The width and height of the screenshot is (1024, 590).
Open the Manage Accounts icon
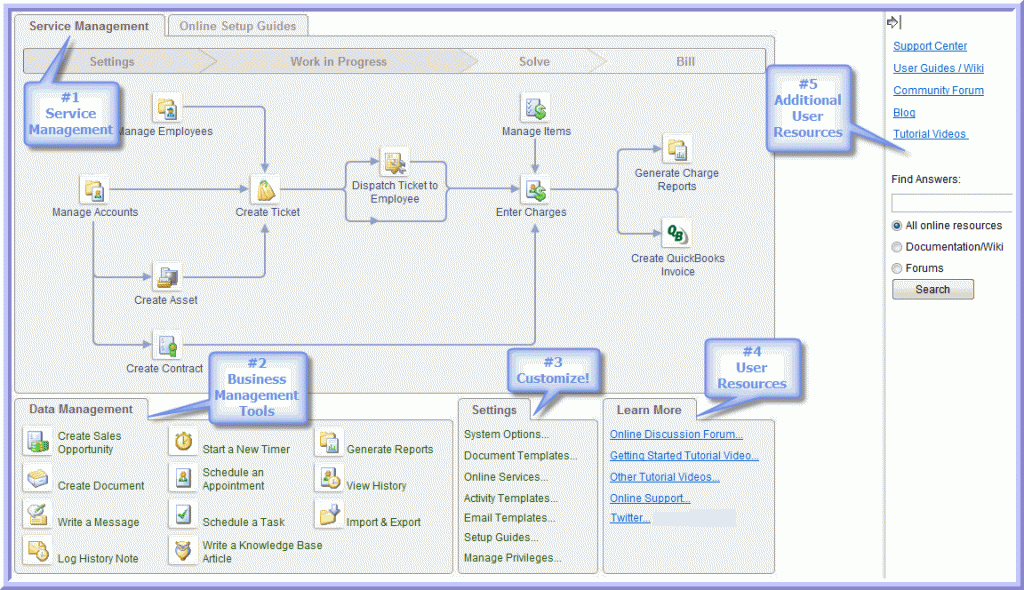click(94, 189)
